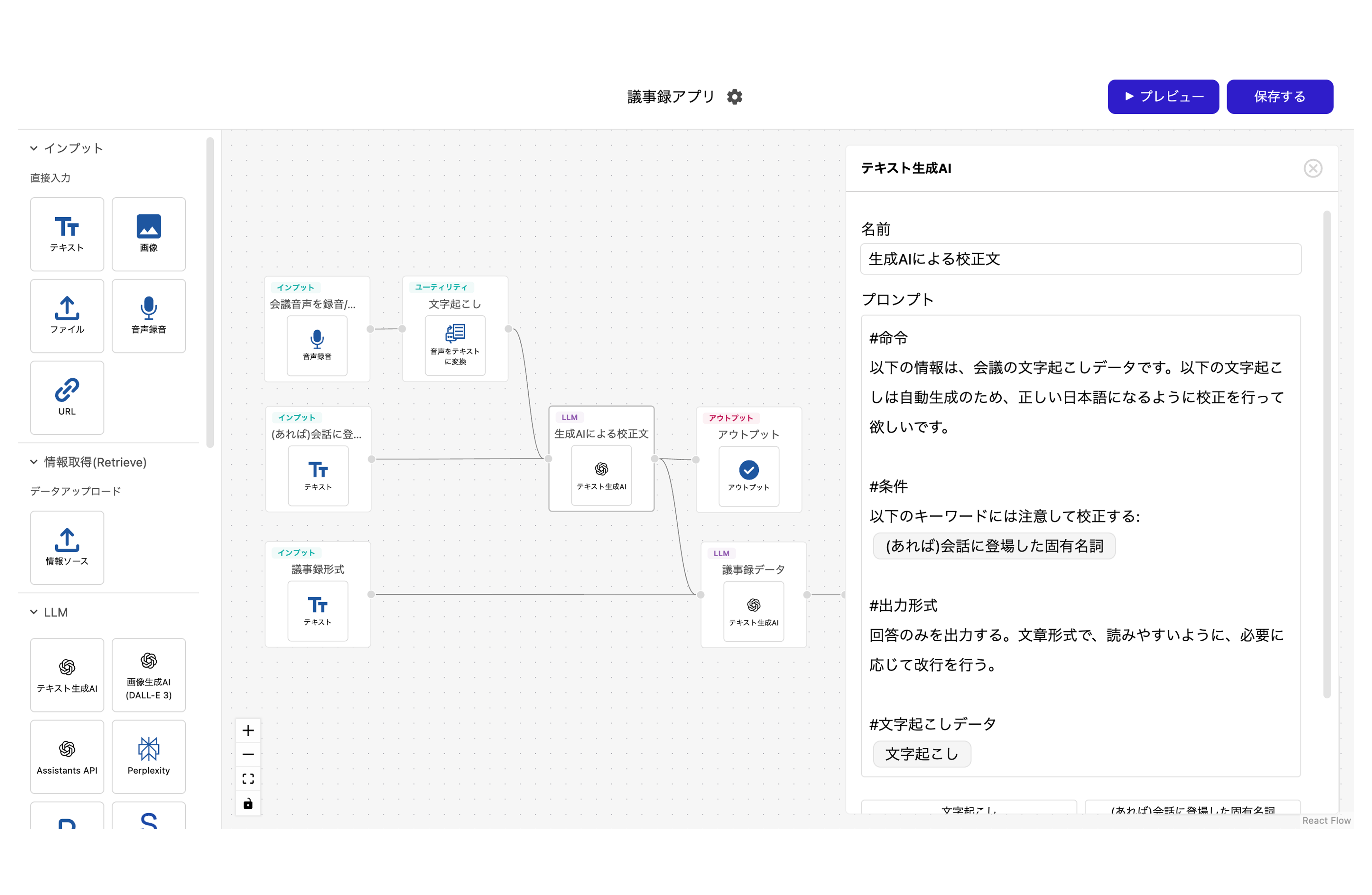
Task: Click the 情報ソース upload block
Action: [x=67, y=547]
